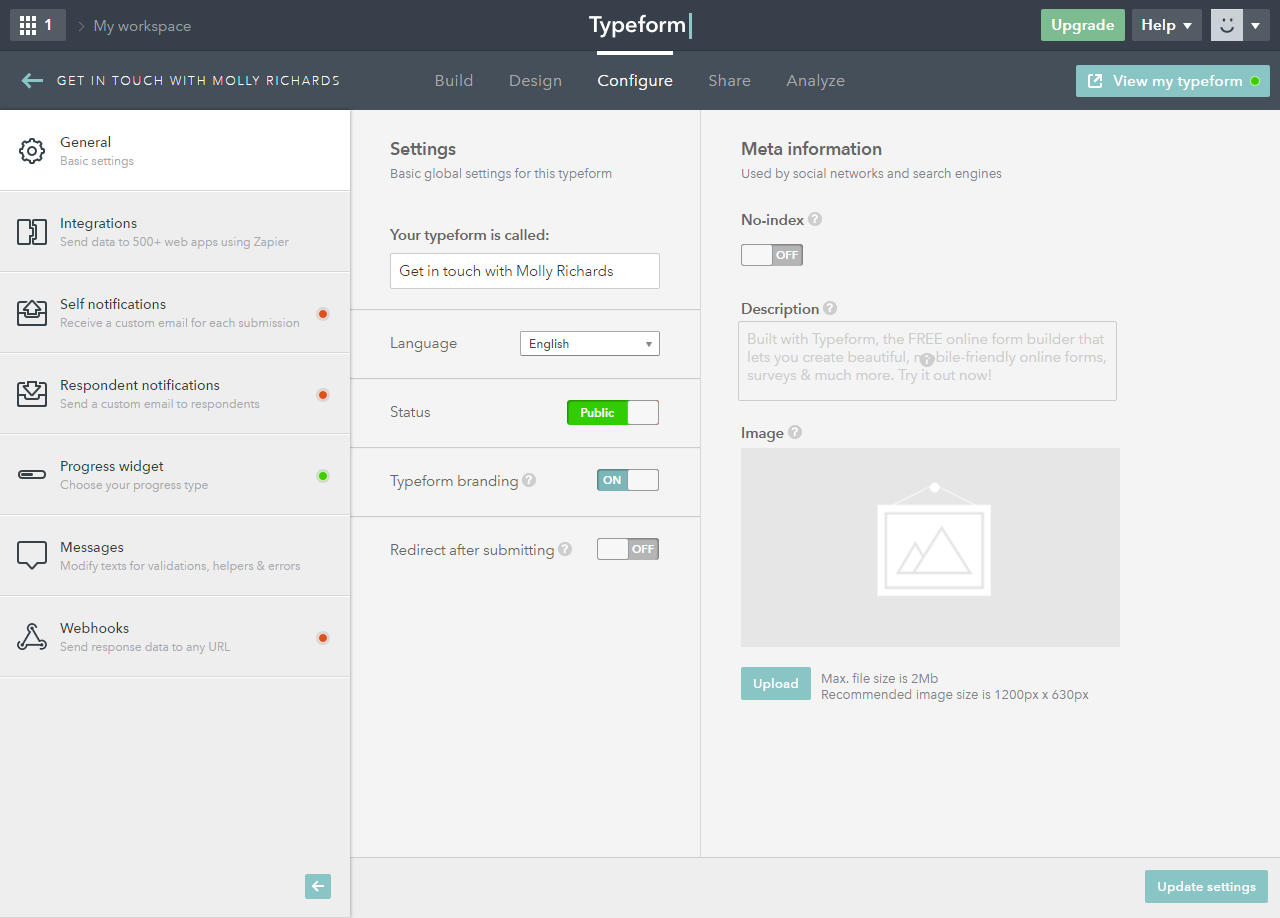Open help for Description question mark
Screen dimensions: 1280x918
[830, 308]
